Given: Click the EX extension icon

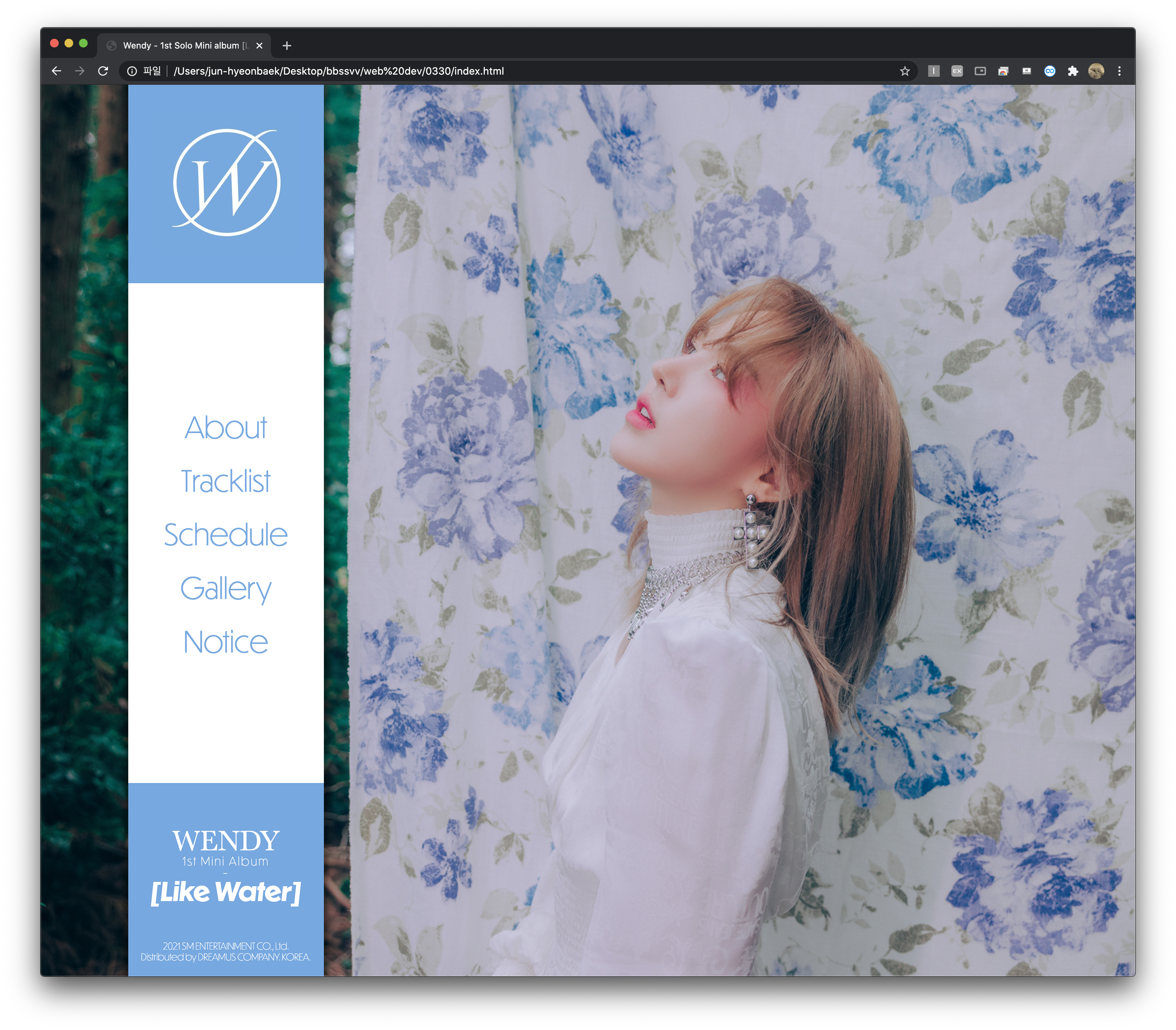Looking at the screenshot, I should [x=957, y=71].
